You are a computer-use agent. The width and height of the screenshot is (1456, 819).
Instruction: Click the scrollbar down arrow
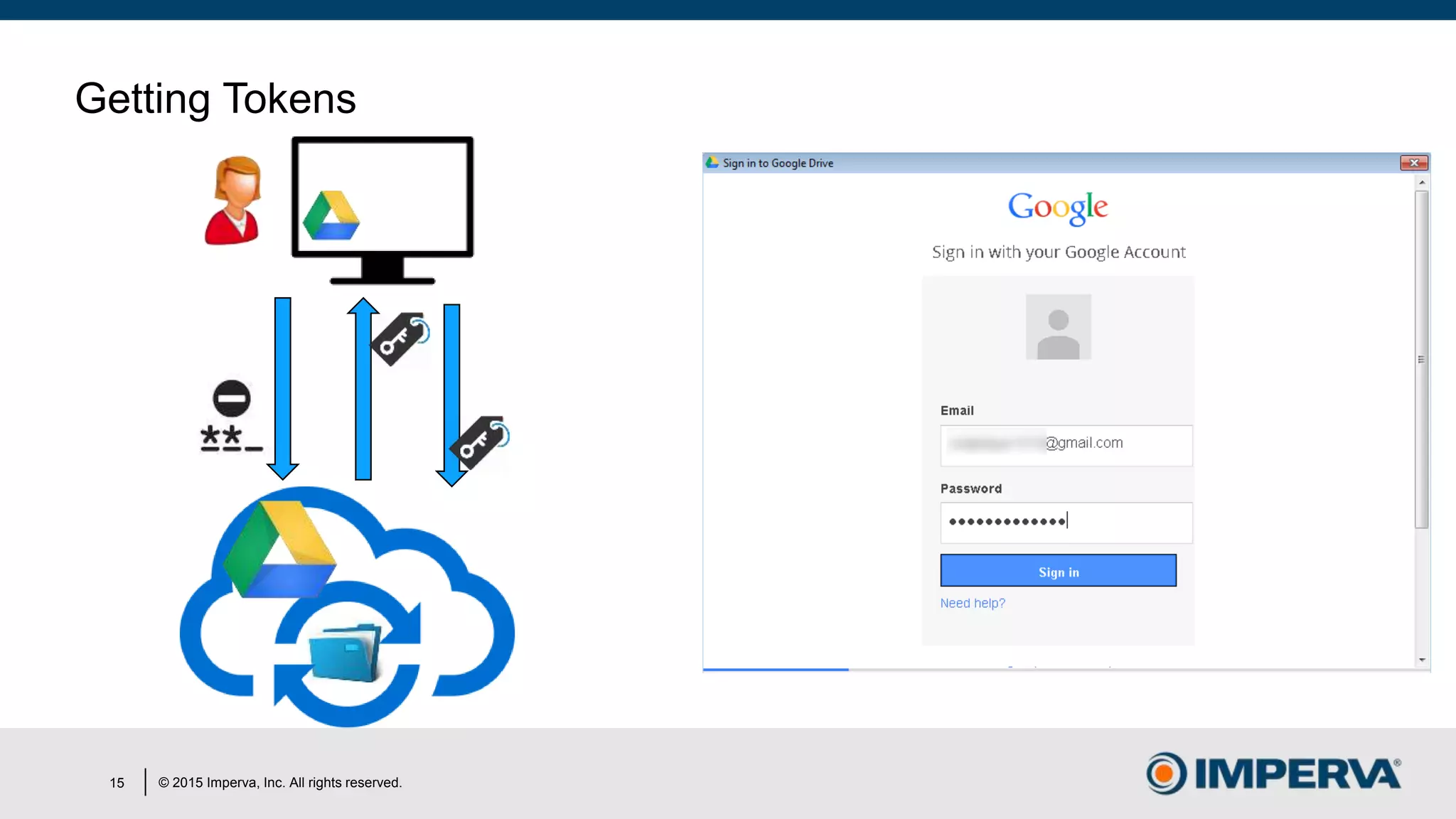[1421, 660]
